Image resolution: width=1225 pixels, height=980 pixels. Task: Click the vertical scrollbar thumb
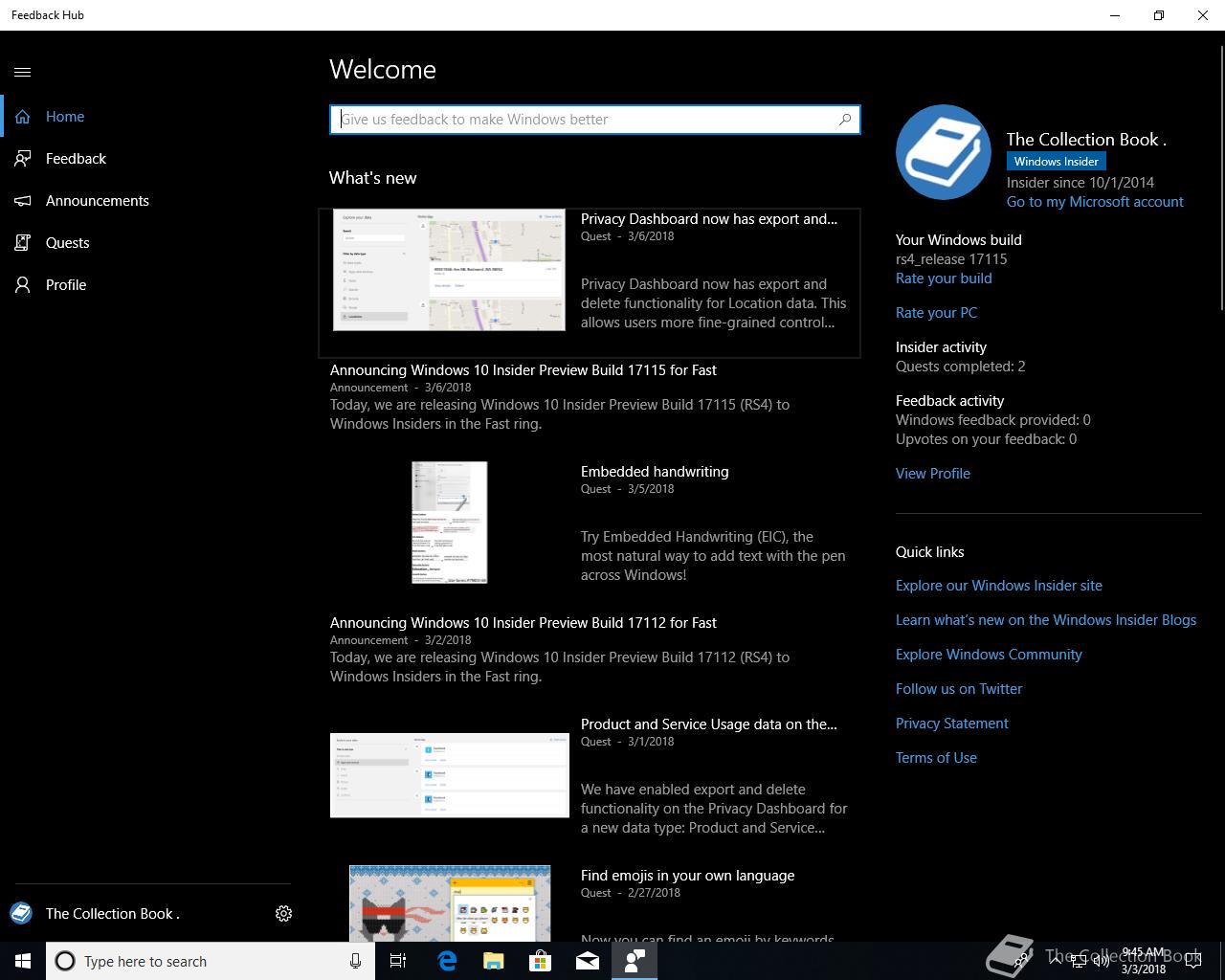pos(1220,178)
